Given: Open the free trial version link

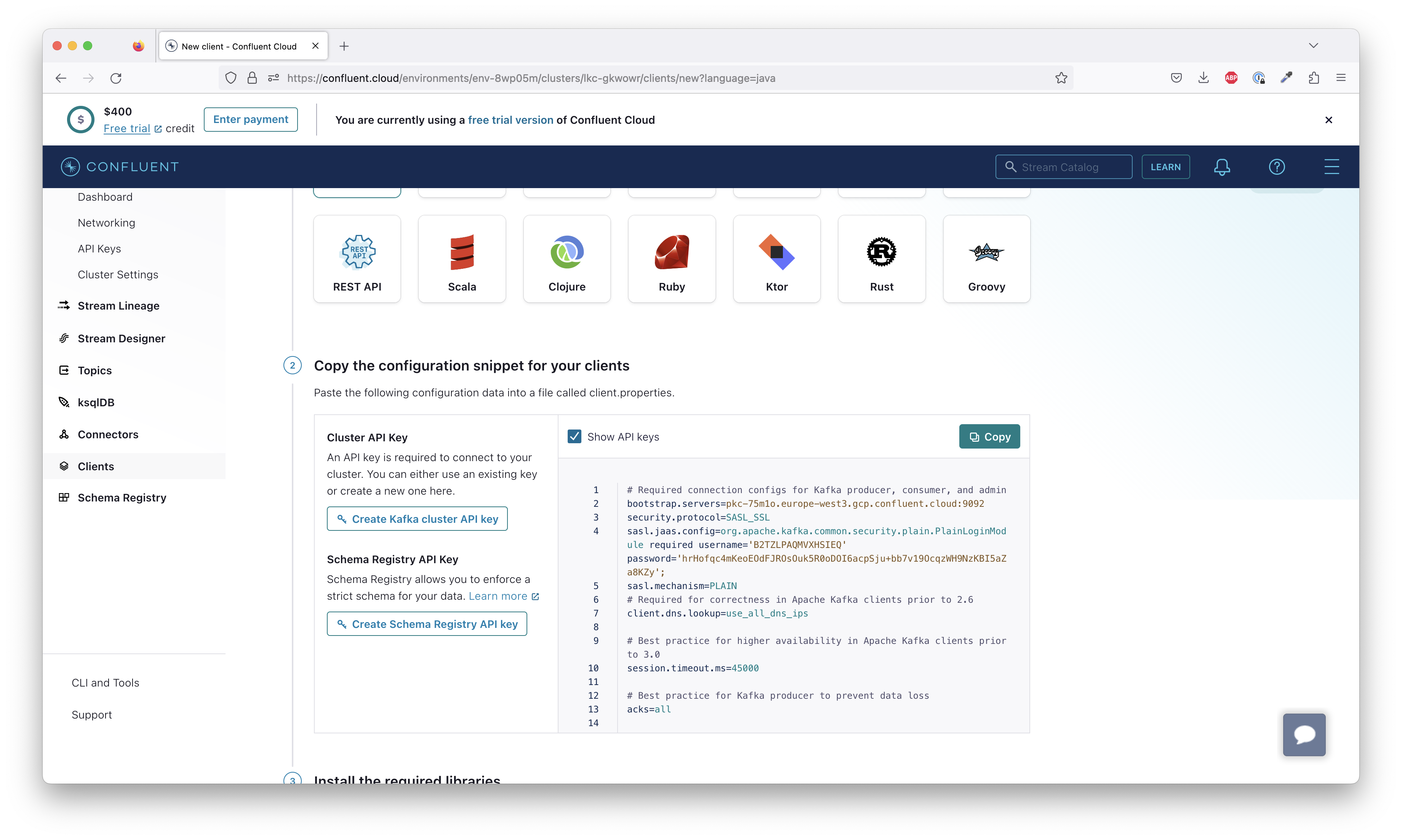Looking at the screenshot, I should click(x=510, y=120).
